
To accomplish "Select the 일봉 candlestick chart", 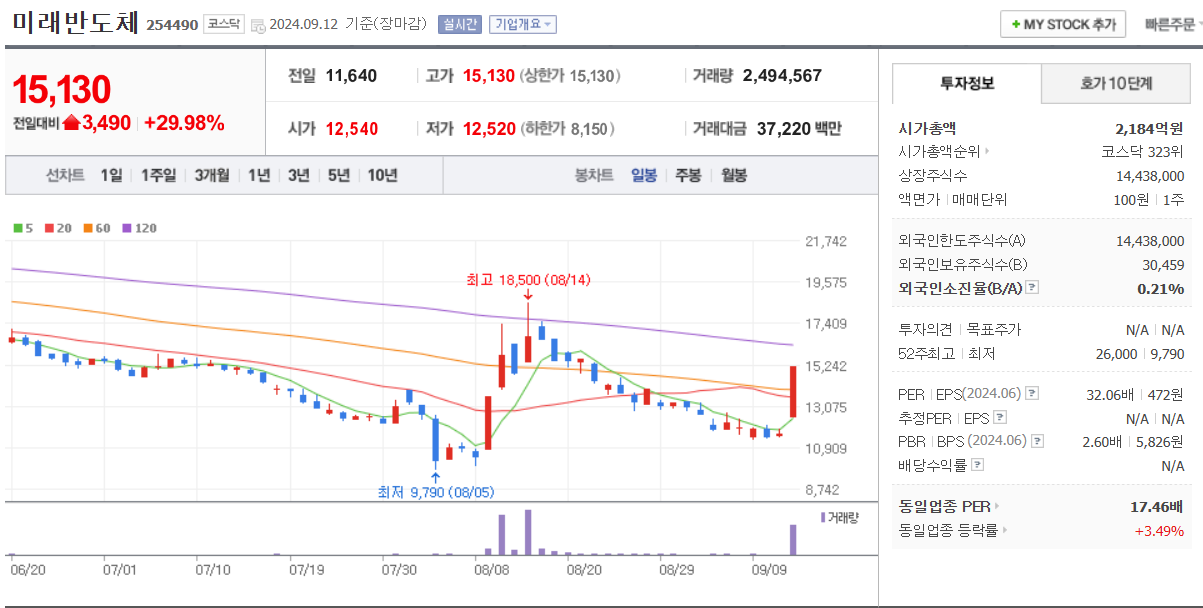I will pos(644,176).
